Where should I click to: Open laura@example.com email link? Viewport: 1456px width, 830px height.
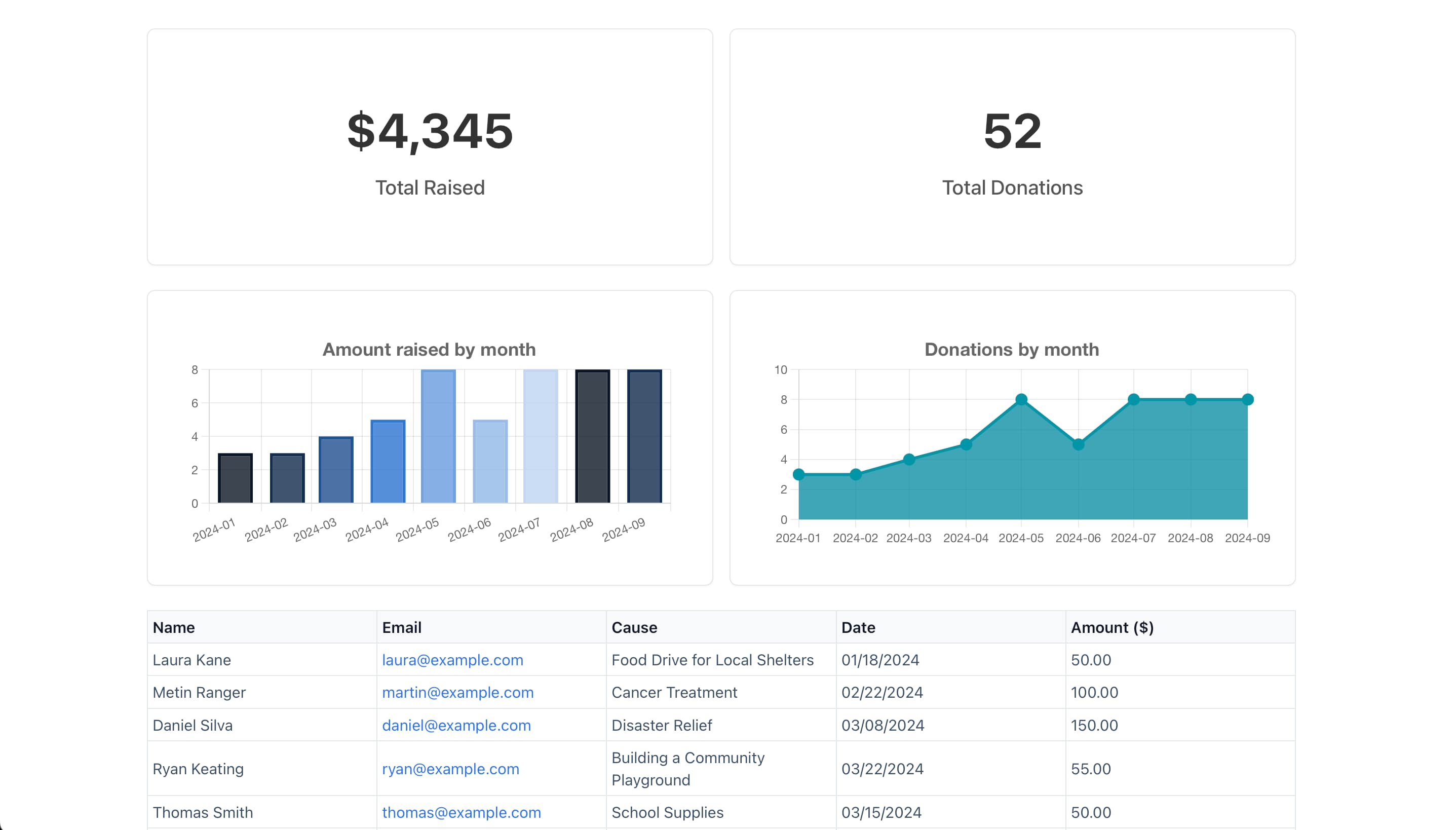tap(452, 660)
